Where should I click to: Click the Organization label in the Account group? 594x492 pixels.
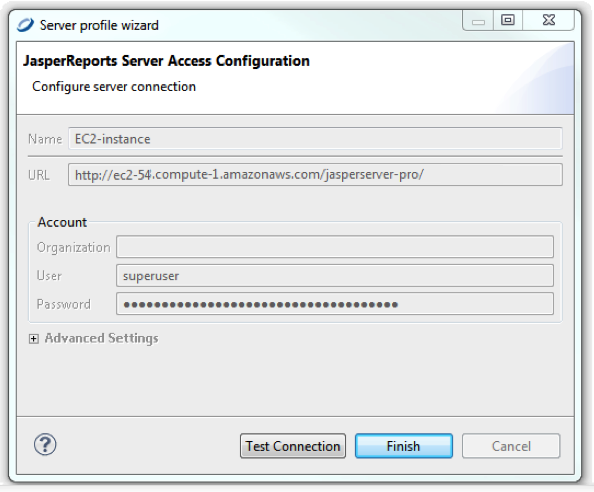click(73, 247)
